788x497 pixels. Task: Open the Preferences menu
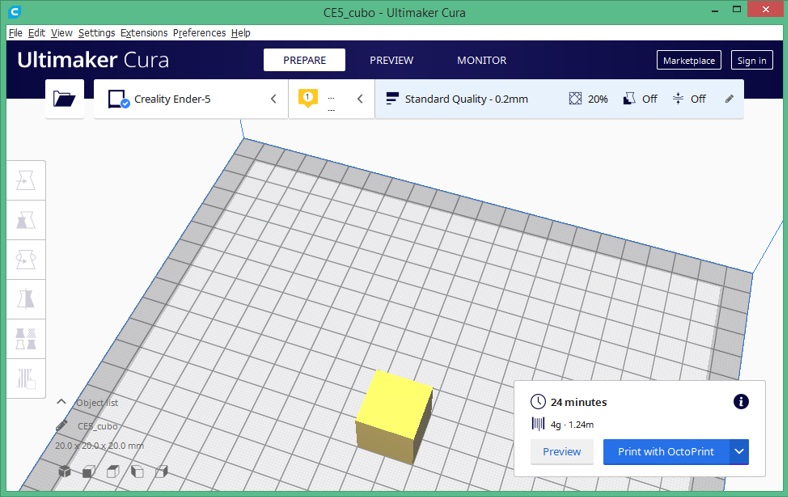[200, 33]
